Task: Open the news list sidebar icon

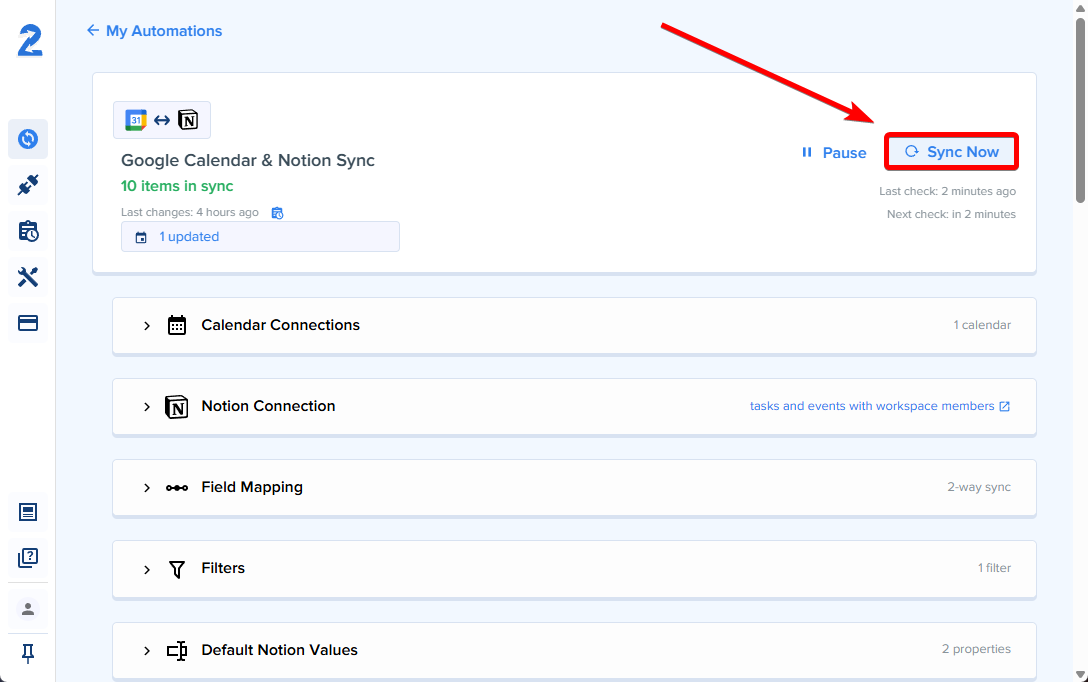Action: 28,512
